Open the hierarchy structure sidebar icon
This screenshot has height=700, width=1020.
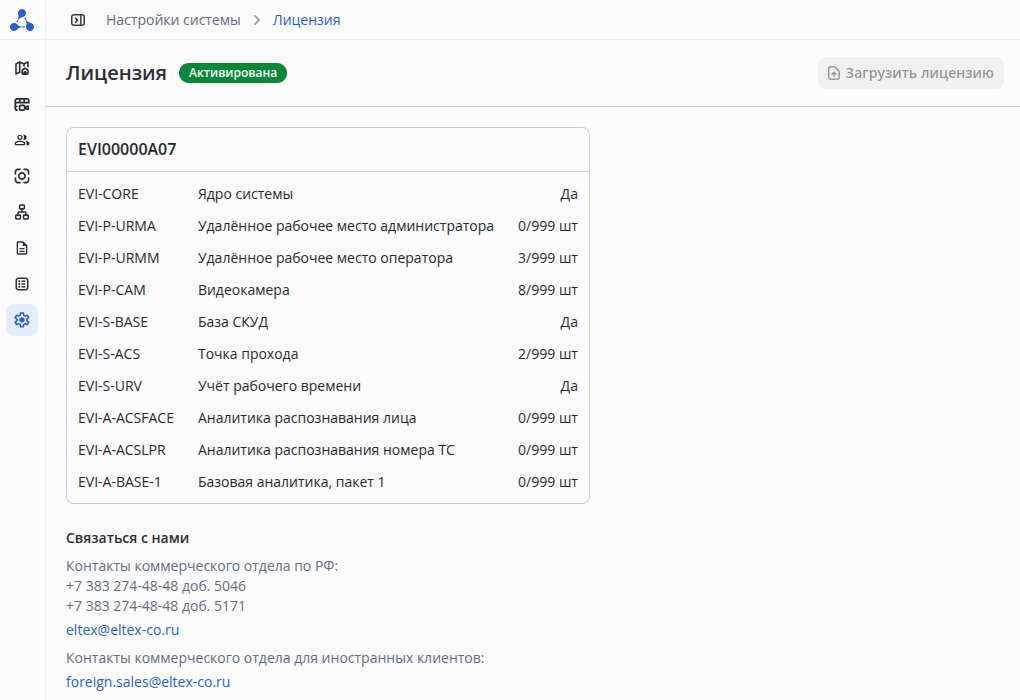click(22, 212)
